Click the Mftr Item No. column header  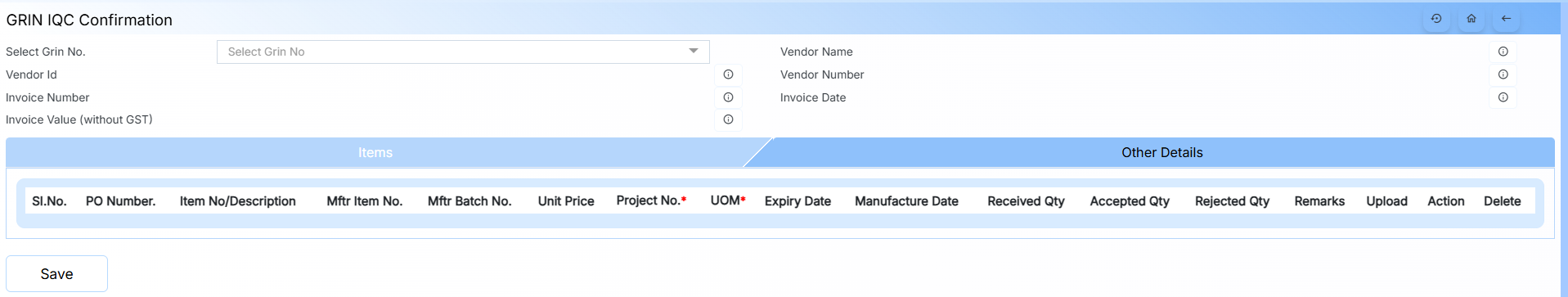pos(365,201)
